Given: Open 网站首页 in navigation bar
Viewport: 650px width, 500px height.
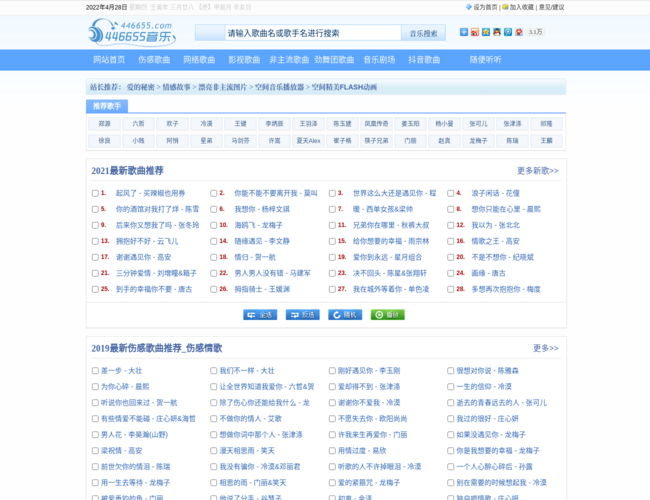Looking at the screenshot, I should click(109, 60).
